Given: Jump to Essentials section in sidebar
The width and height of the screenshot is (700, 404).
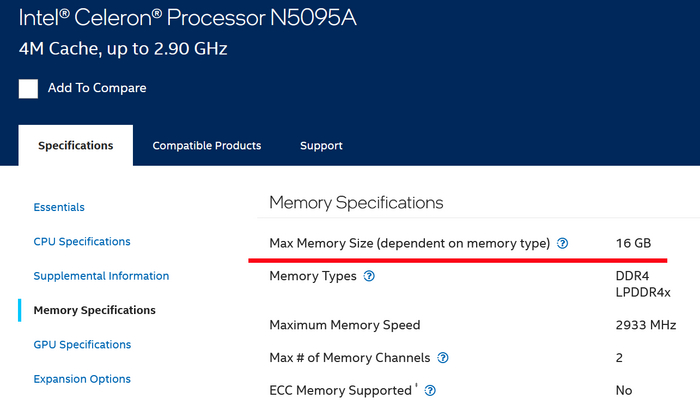Looking at the screenshot, I should [x=59, y=207].
